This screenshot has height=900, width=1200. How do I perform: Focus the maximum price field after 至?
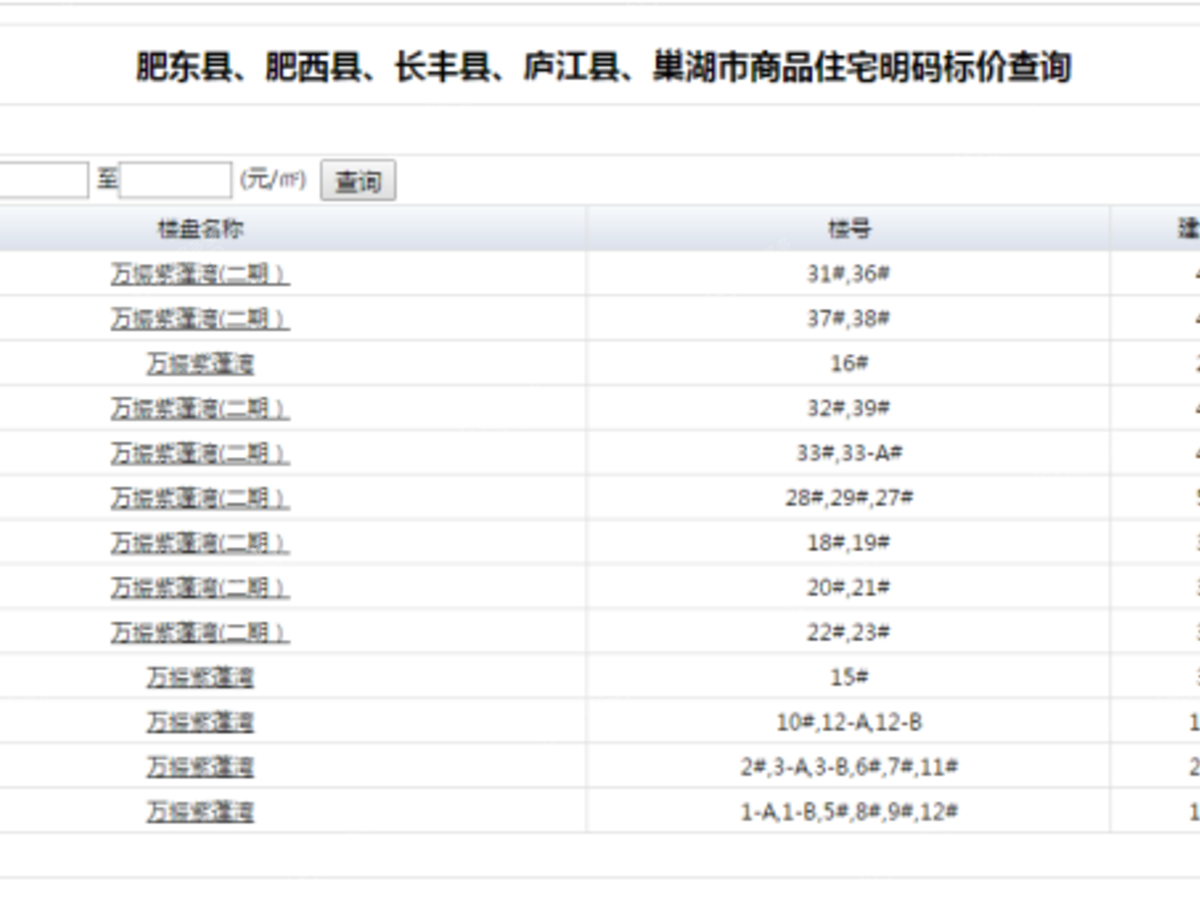point(176,180)
